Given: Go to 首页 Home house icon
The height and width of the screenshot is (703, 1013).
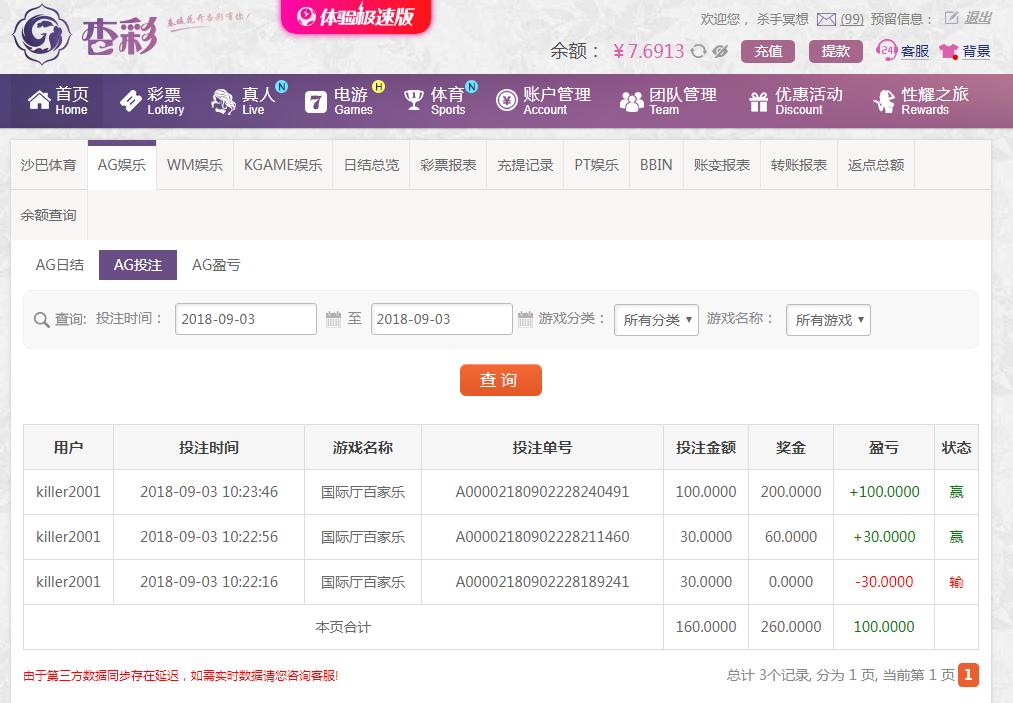Looking at the screenshot, I should pyautogui.click(x=39, y=100).
